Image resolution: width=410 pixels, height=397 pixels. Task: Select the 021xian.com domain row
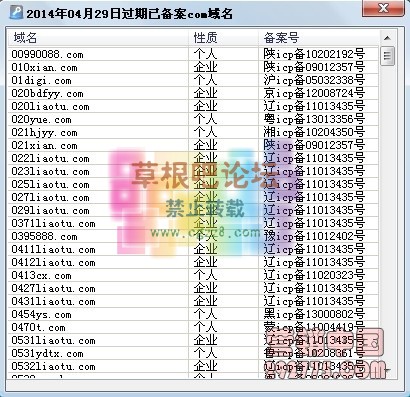tap(193, 145)
